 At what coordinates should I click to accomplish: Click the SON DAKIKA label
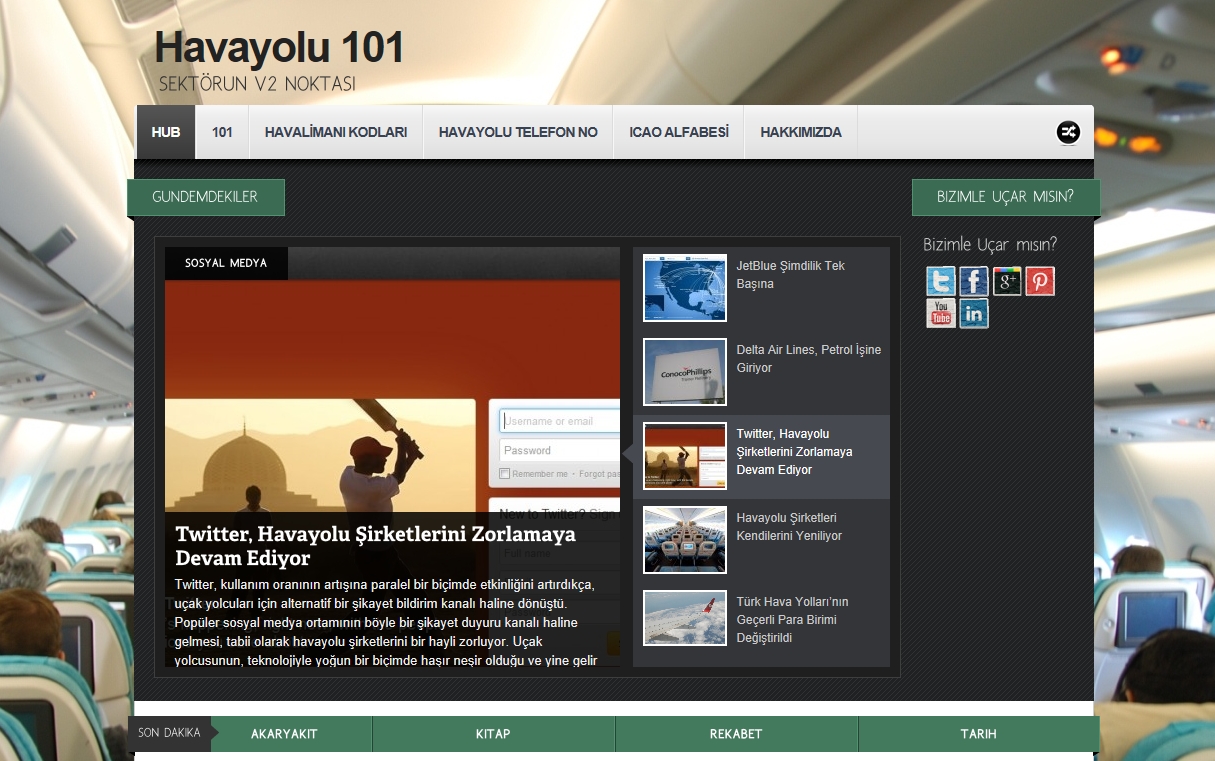[x=169, y=733]
